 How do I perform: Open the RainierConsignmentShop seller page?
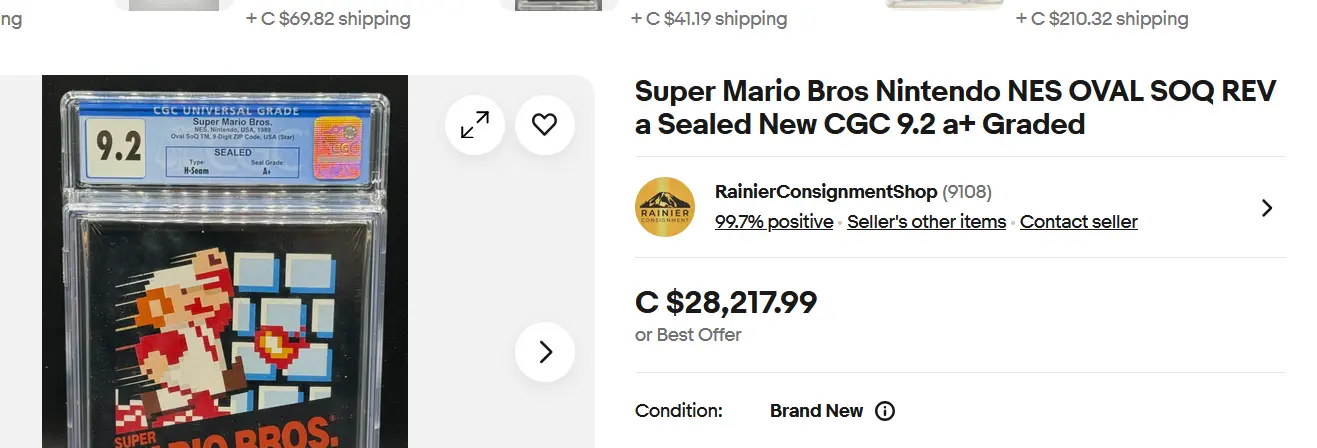[x=826, y=192]
